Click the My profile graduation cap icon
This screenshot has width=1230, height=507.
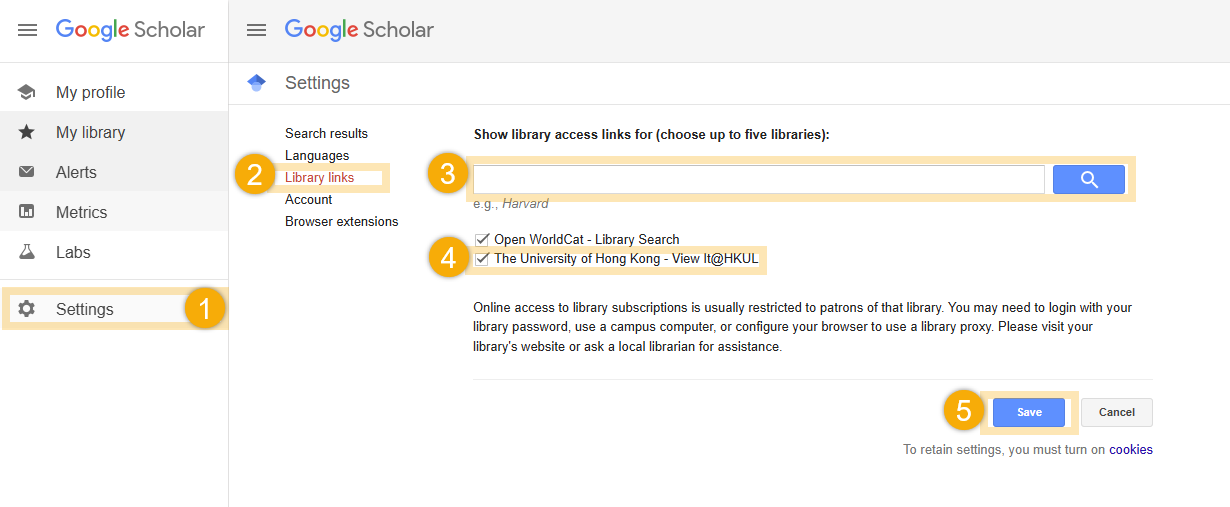27,92
